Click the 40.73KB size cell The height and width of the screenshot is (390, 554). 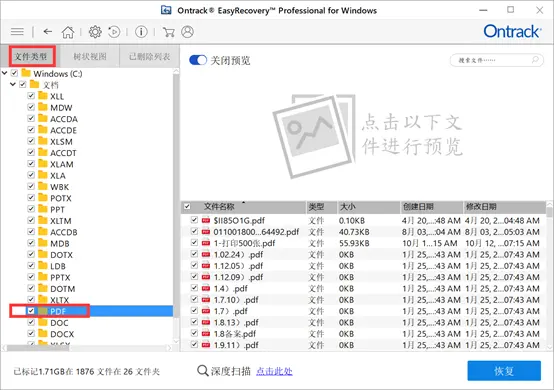pyautogui.click(x=354, y=232)
